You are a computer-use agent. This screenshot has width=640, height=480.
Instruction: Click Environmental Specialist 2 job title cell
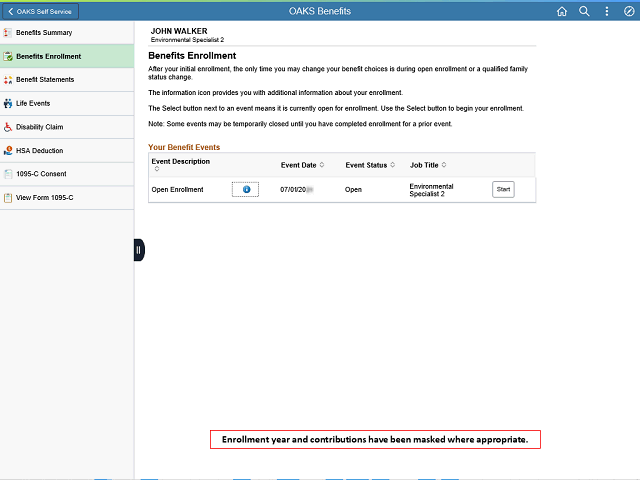pos(431,190)
